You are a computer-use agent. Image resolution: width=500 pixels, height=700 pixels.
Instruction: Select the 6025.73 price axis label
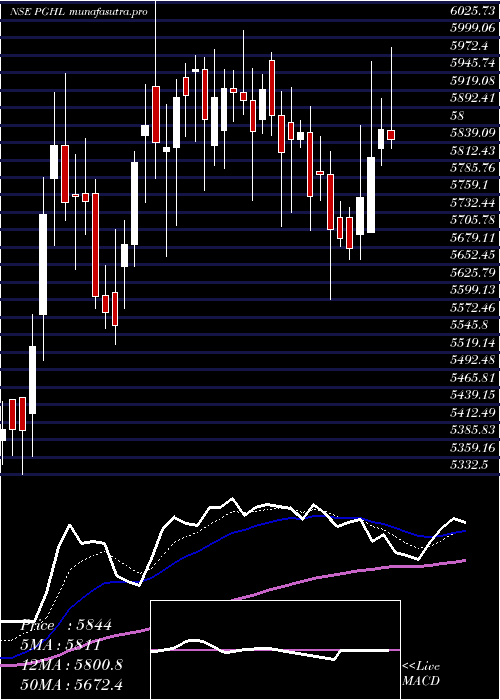point(472,12)
